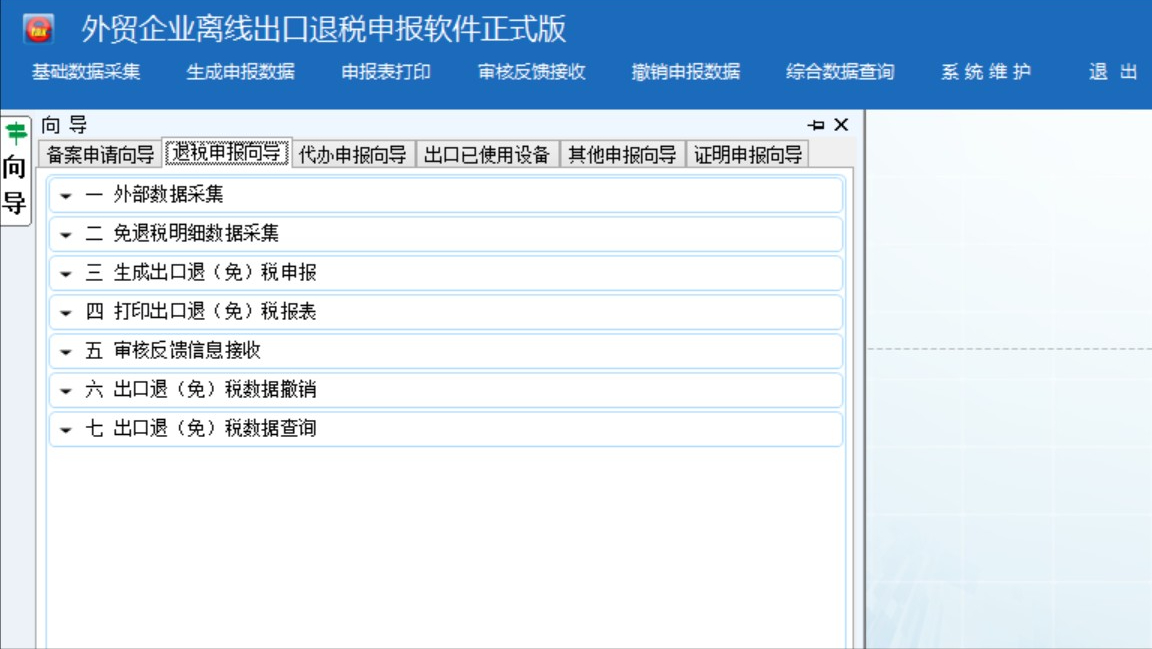
Task: Click the 外部数据采集 section title
Action: coord(168,194)
